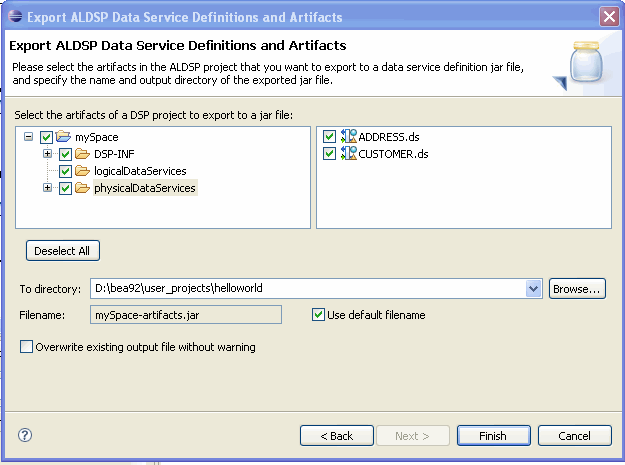Click the Browse... button
625x465 pixels.
pos(577,288)
